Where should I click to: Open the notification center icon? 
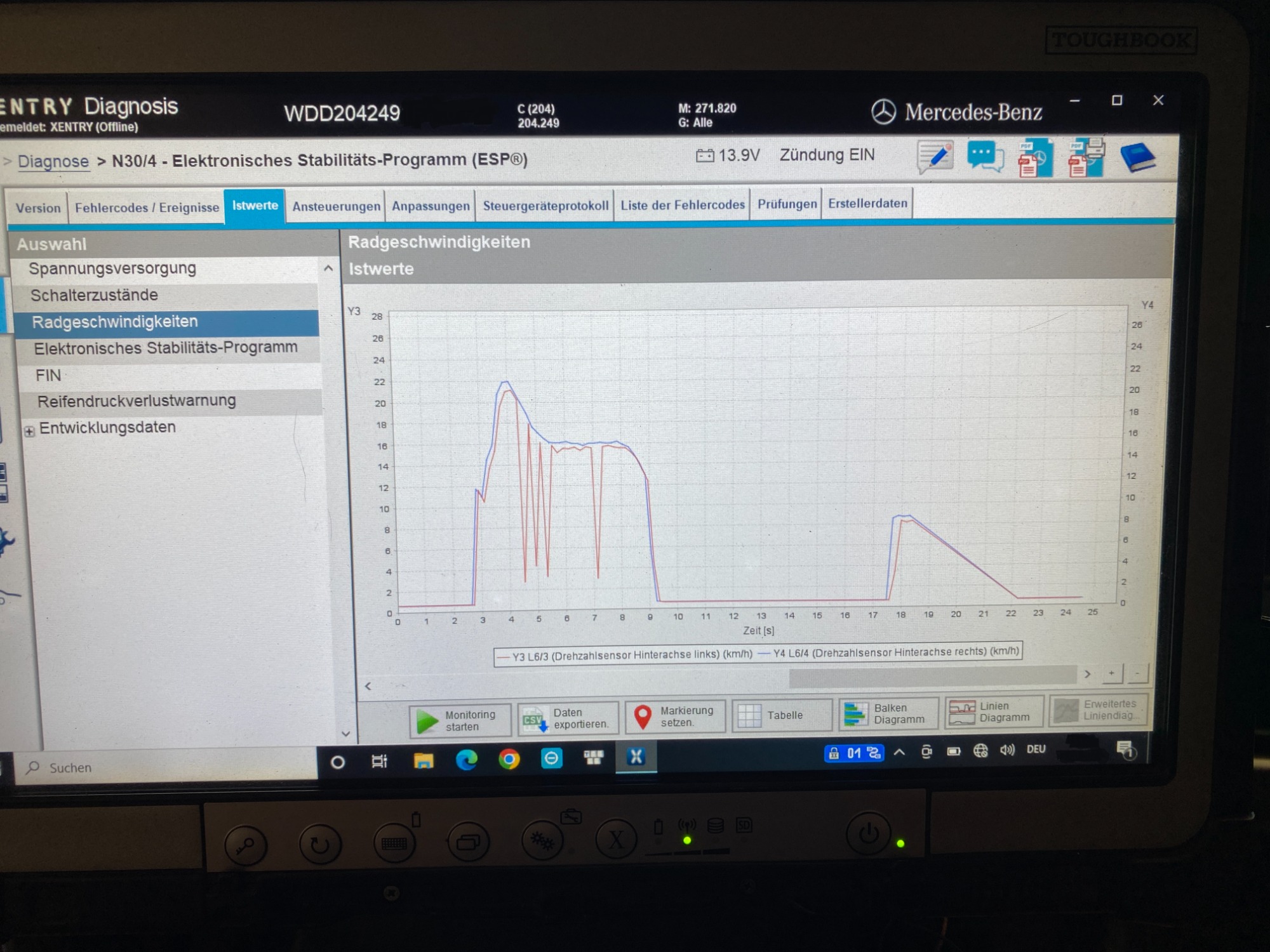tap(1126, 750)
